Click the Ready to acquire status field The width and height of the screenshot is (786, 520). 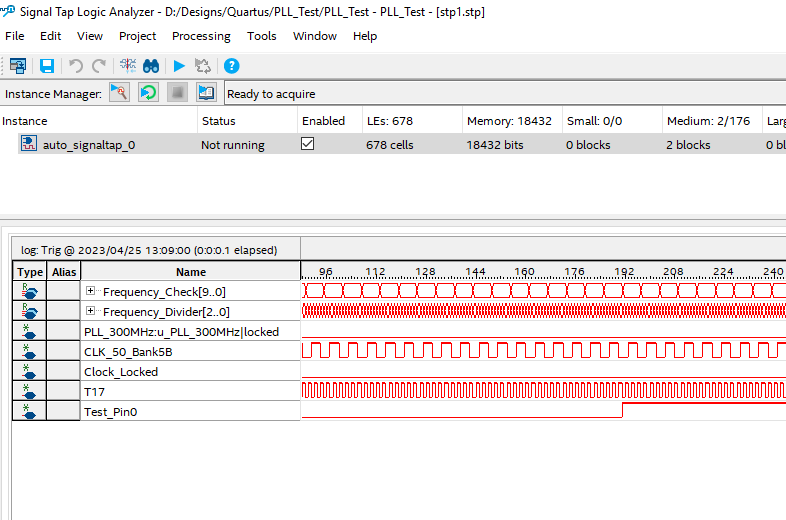(x=505, y=94)
